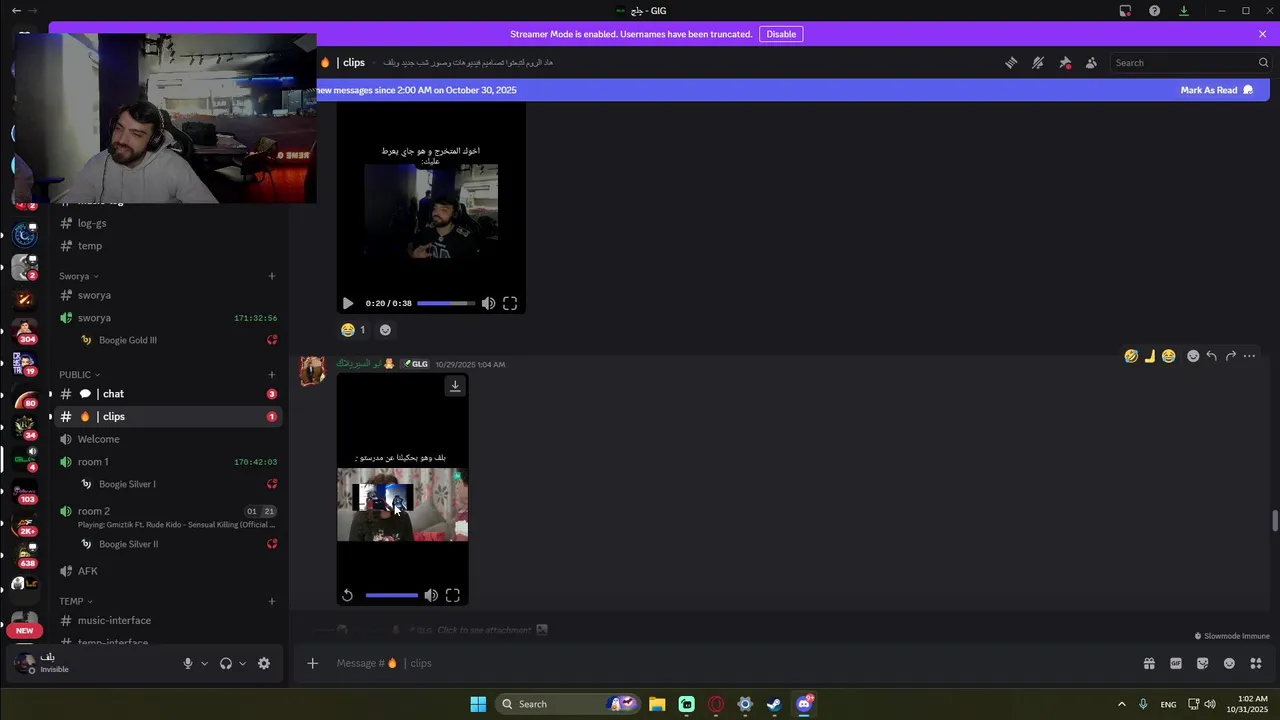The image size is (1280, 720).
Task: Click the attach file plus button
Action: [x=313, y=663]
